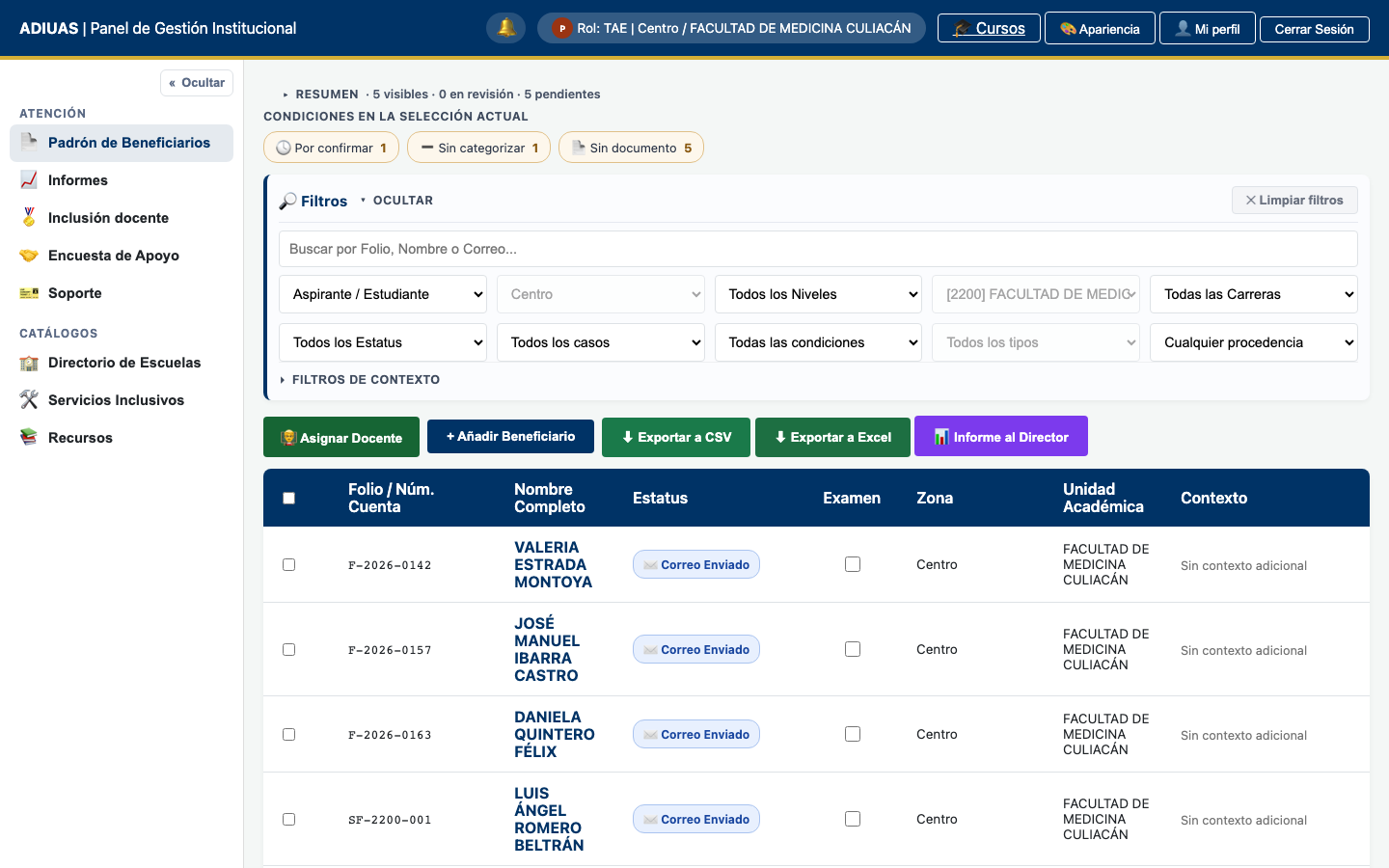Open the Todos los casos dropdown
The height and width of the screenshot is (868, 1389).
(x=601, y=342)
